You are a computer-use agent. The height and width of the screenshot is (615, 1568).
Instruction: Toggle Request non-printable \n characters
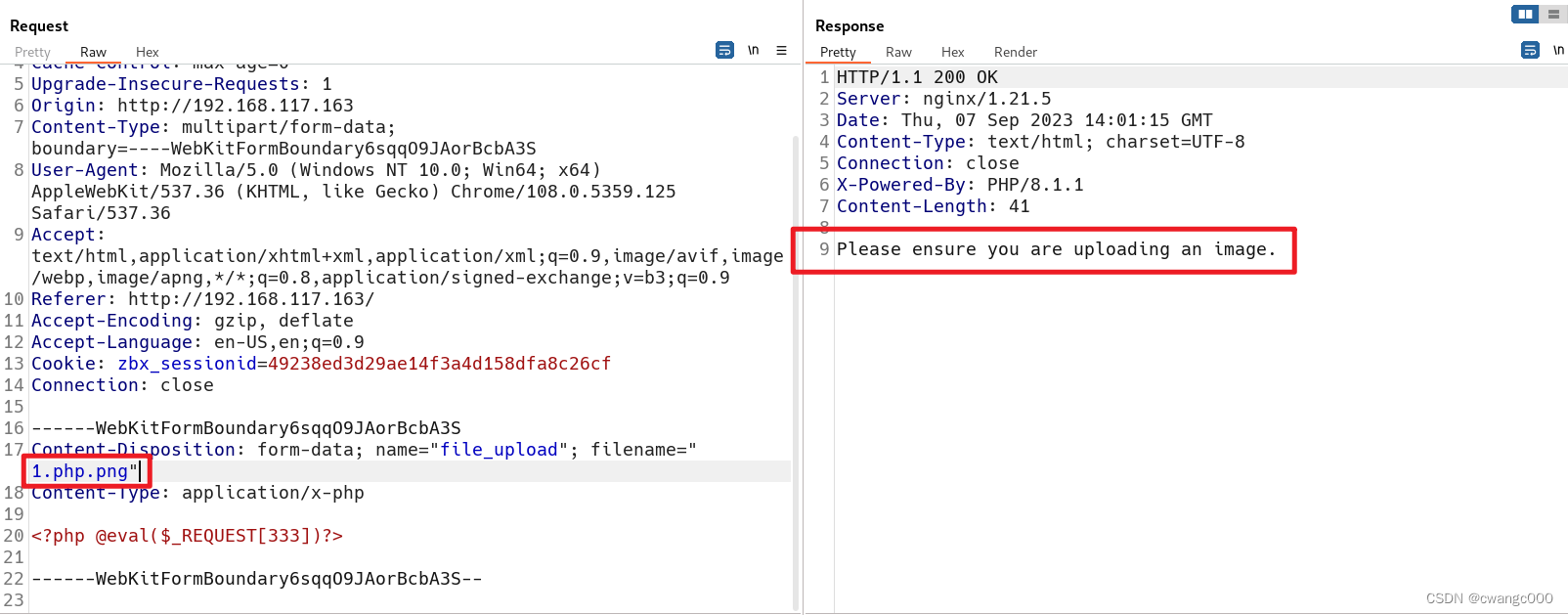tap(754, 50)
